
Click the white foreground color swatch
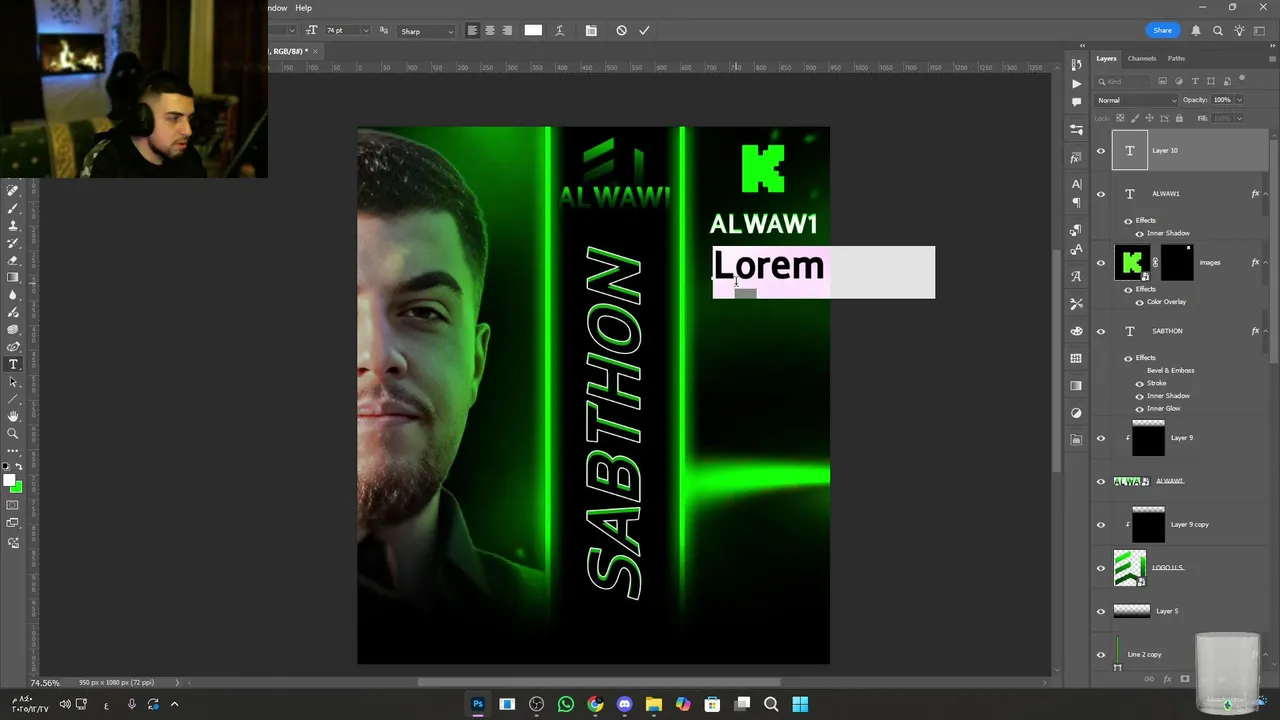pyautogui.click(x=9, y=482)
